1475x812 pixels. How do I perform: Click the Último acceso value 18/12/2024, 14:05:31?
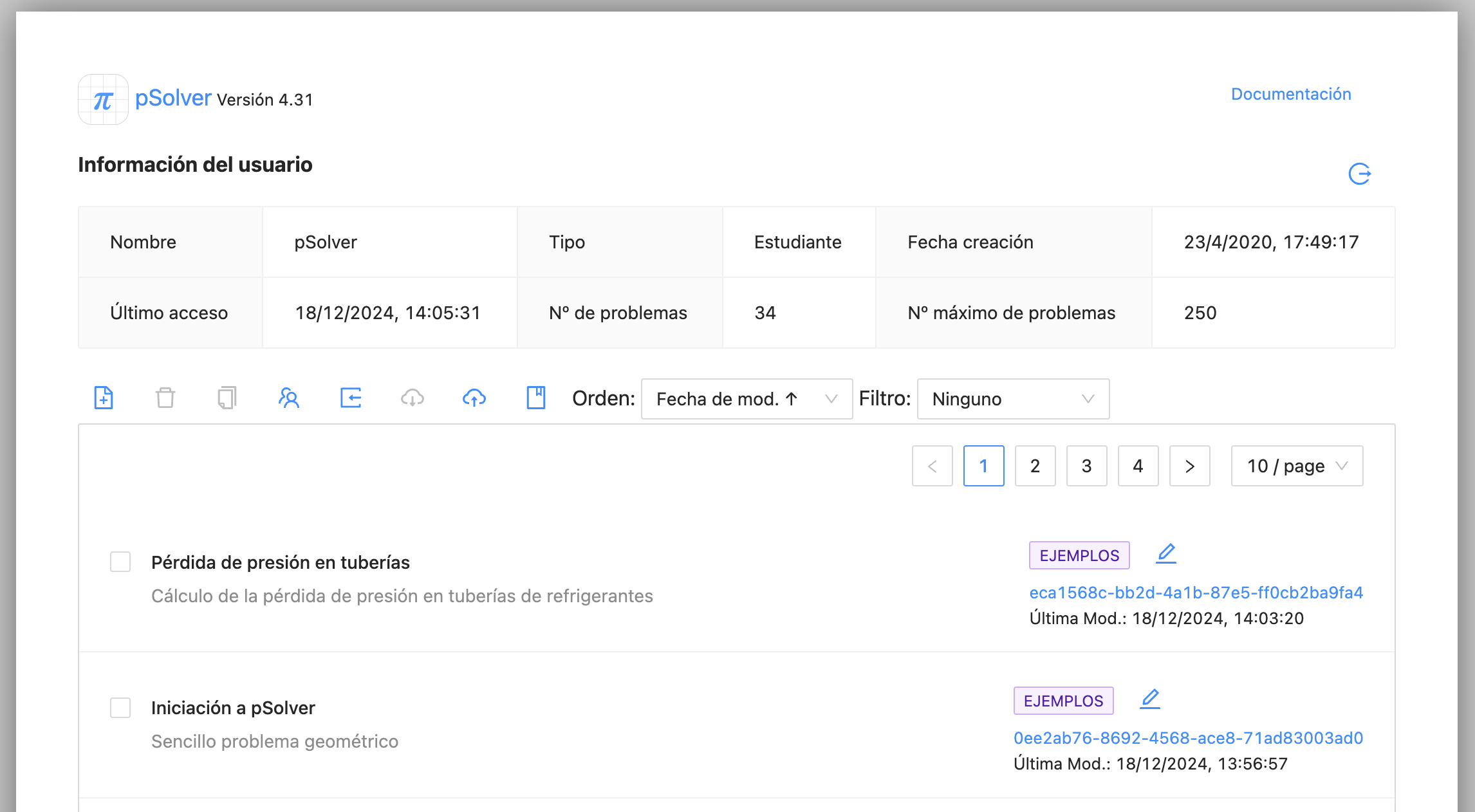point(388,313)
